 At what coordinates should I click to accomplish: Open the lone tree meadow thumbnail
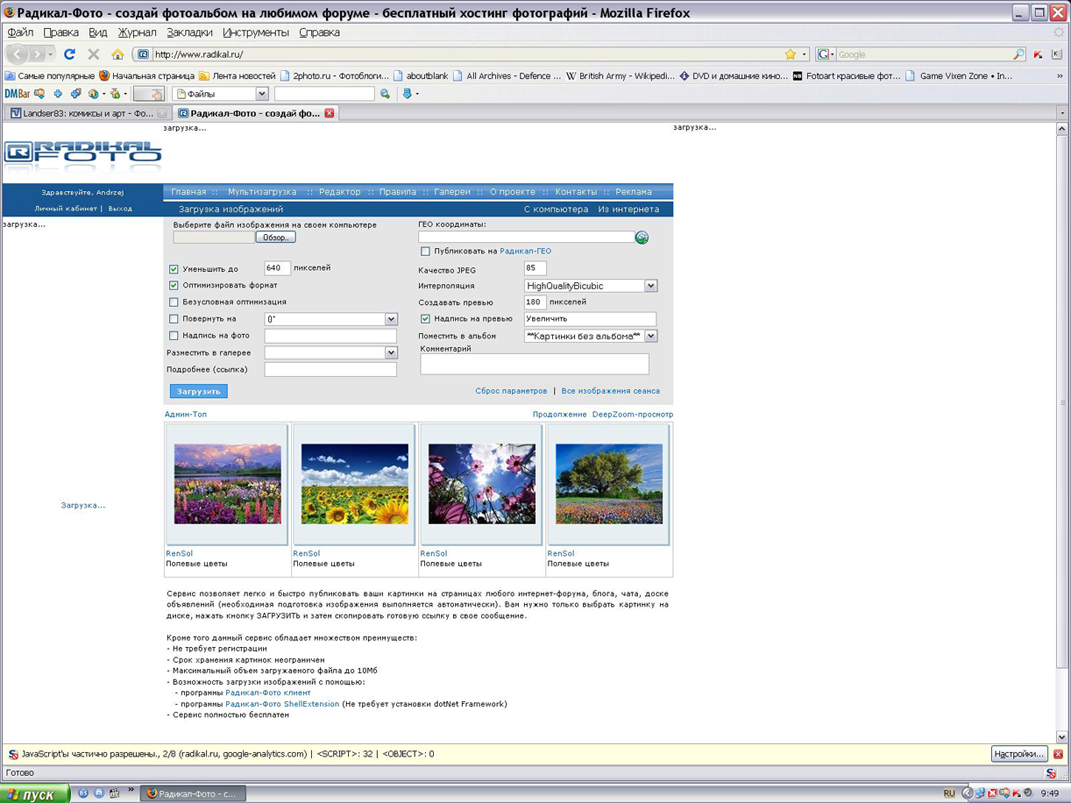click(609, 483)
